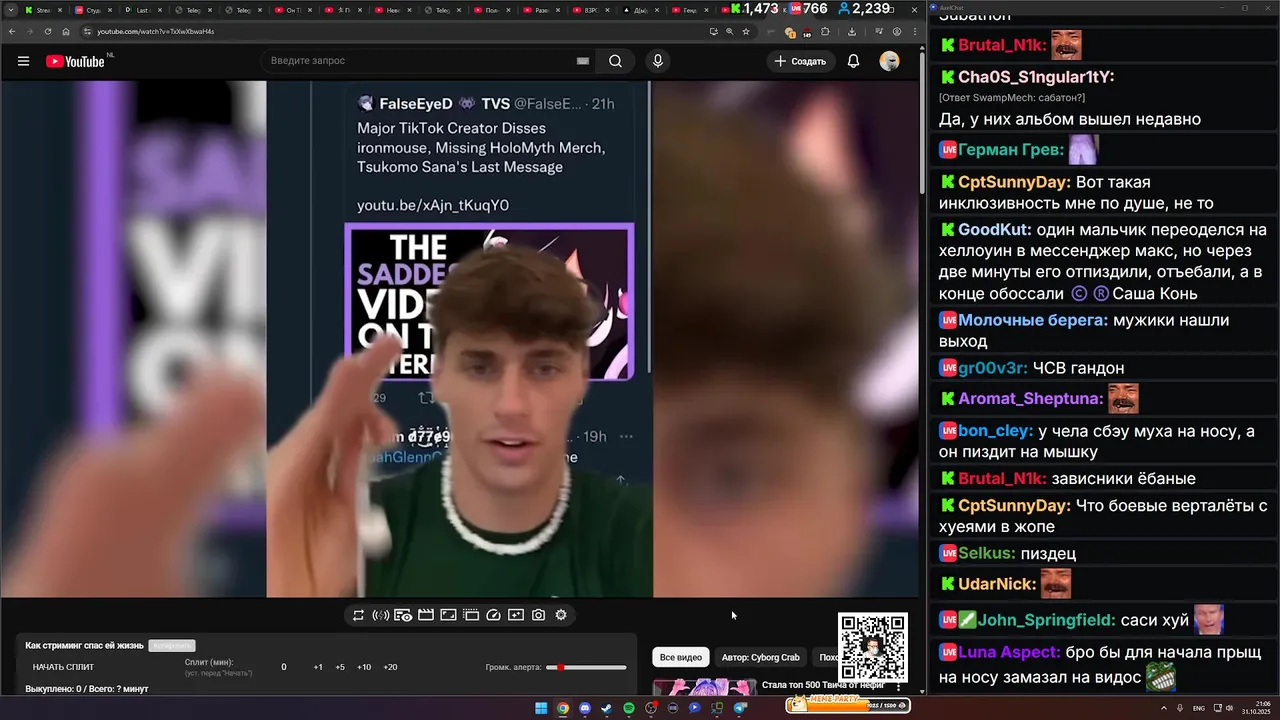Screen dimensions: 1280x720
Task: Open the browser home page button
Action: tap(65, 31)
